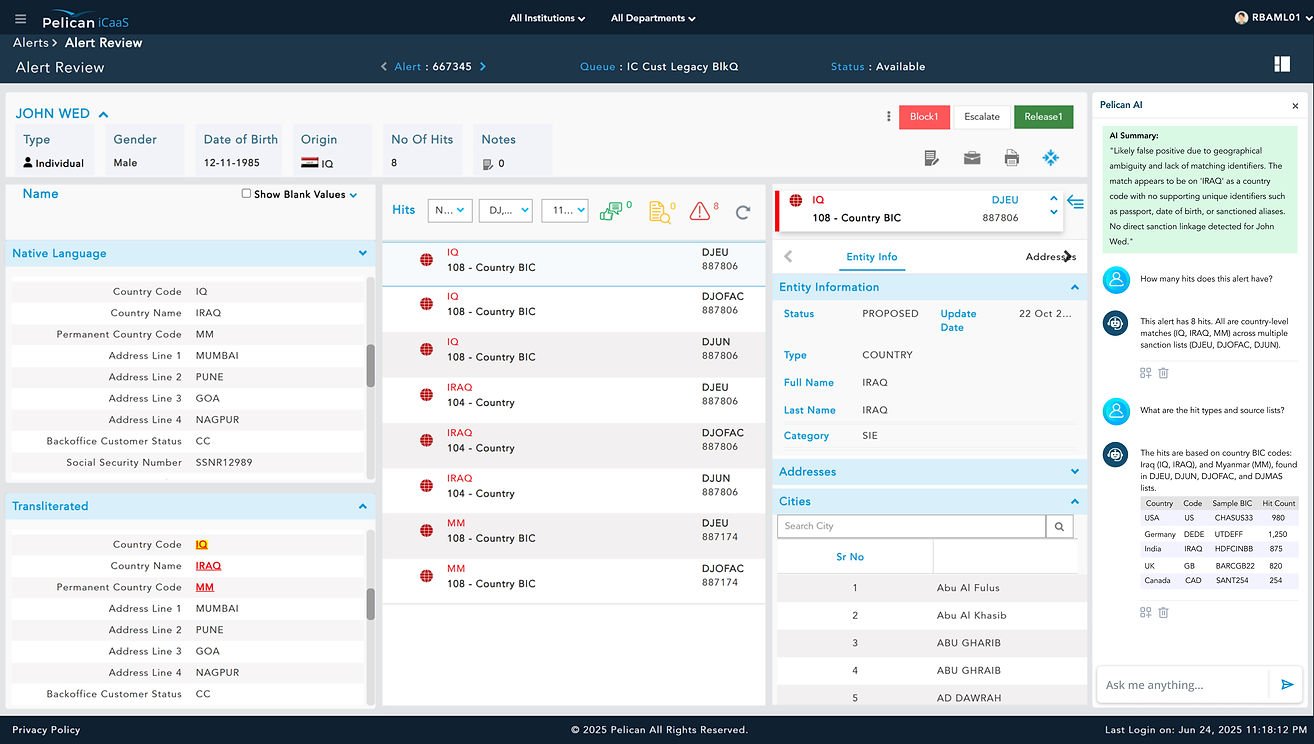This screenshot has height=744, width=1314.
Task: Click the red Block1 button
Action: 924,117
